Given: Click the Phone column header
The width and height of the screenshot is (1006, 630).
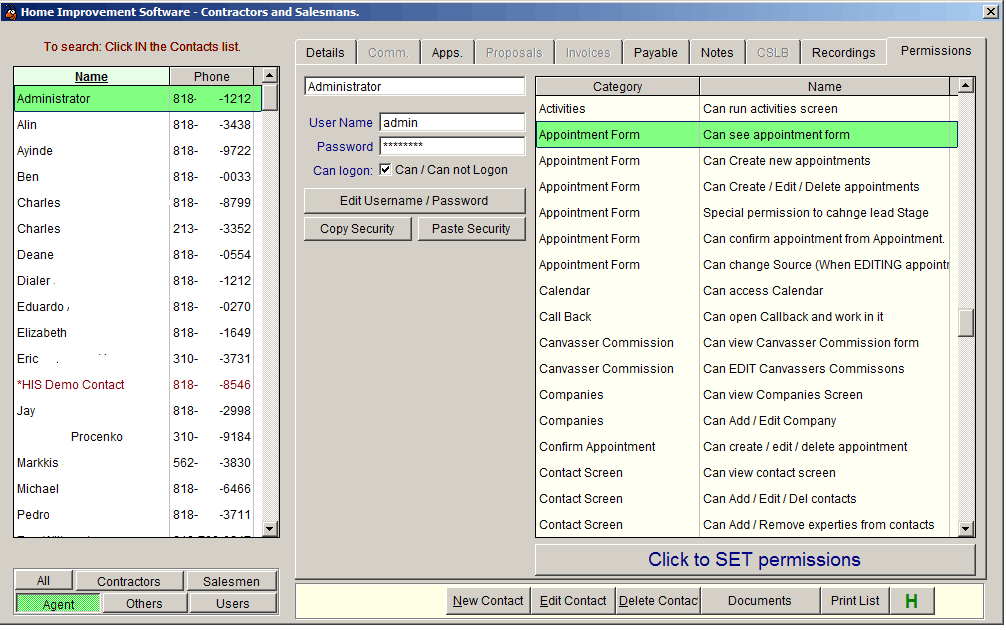Looking at the screenshot, I should coord(212,76).
